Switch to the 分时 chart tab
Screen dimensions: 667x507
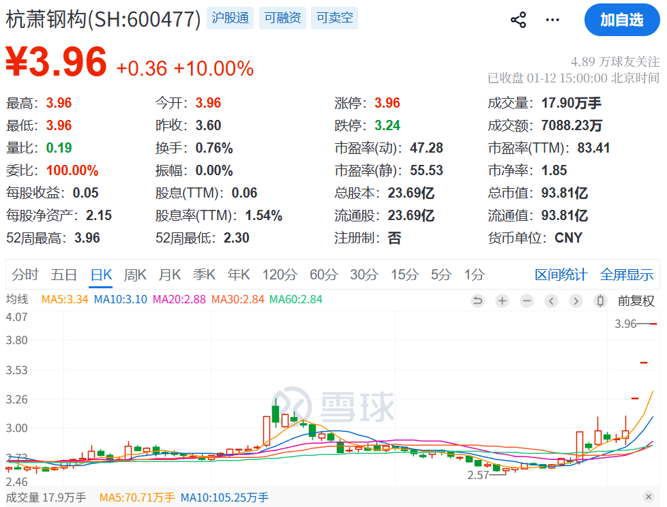pos(25,274)
